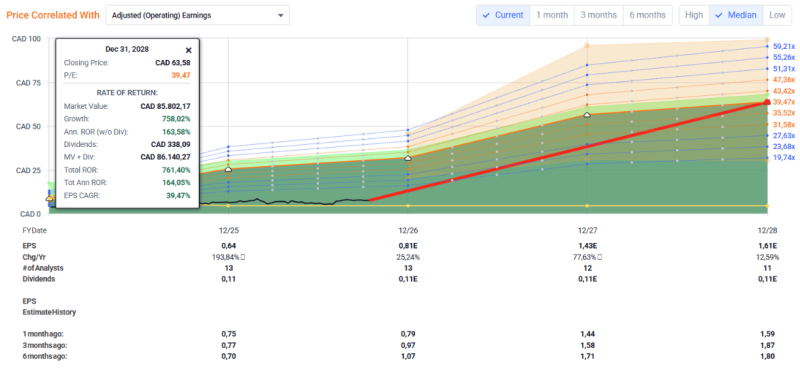Click the white triangle marker at 12/25
Screen dimensions: 800x373
228,169
